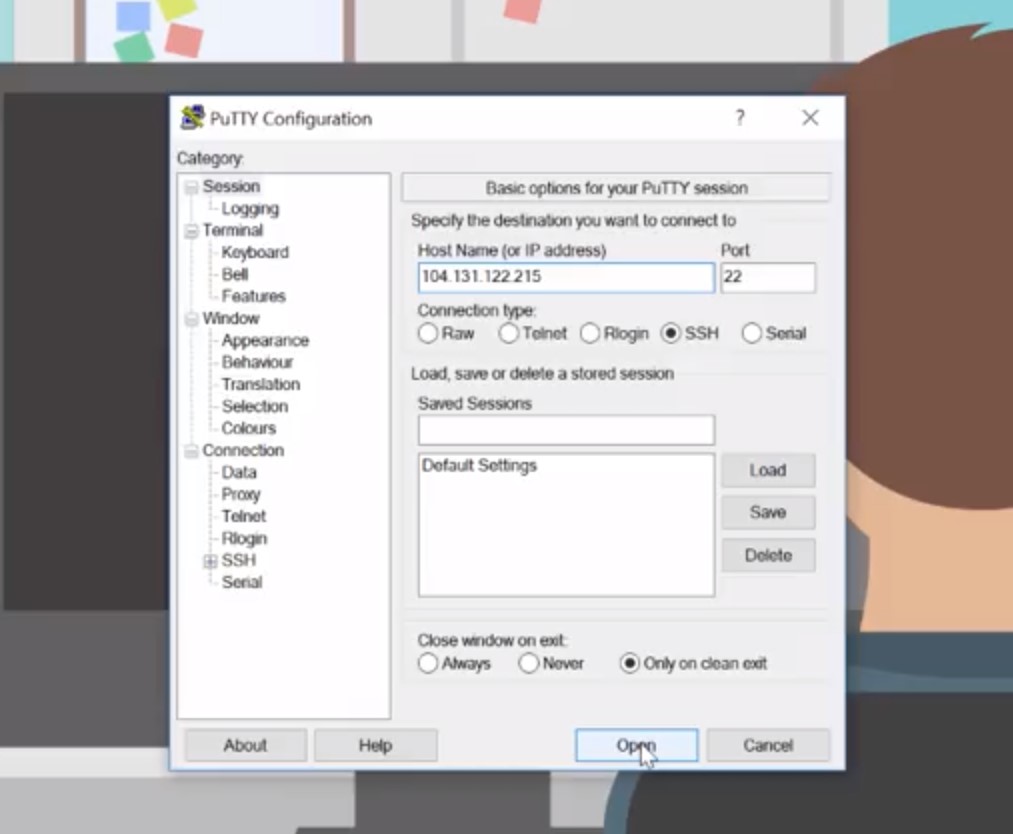Collapse the Terminal tree node
The width and height of the screenshot is (1013, 834).
point(191,231)
